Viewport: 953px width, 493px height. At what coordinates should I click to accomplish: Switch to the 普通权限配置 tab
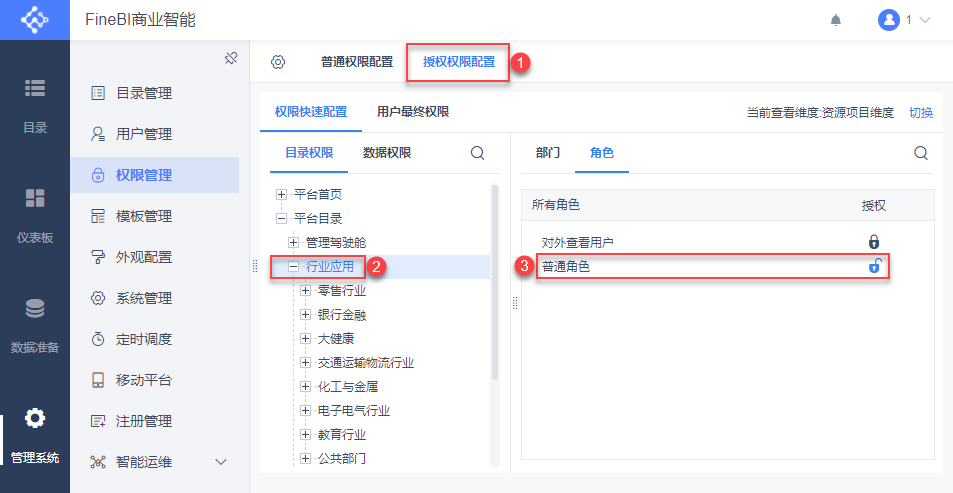pyautogui.click(x=357, y=61)
